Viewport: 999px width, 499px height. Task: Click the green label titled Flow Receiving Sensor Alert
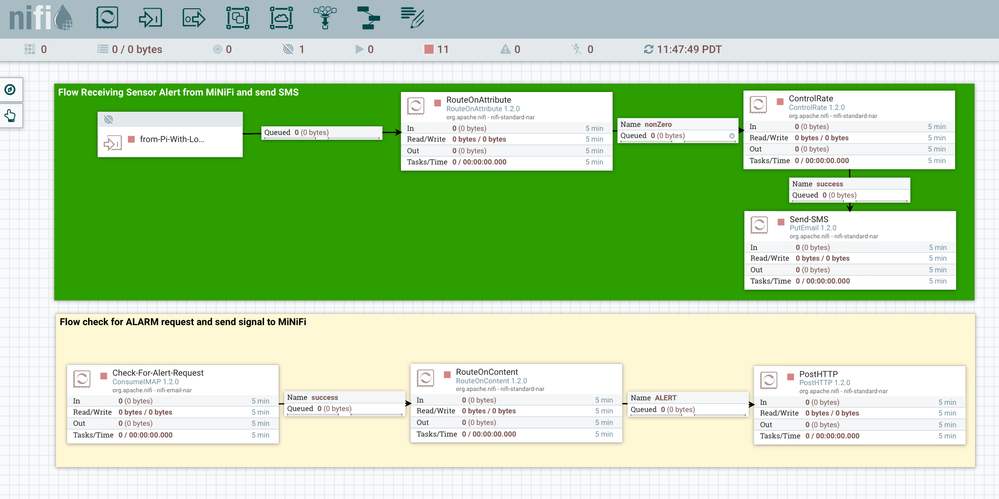[179, 92]
